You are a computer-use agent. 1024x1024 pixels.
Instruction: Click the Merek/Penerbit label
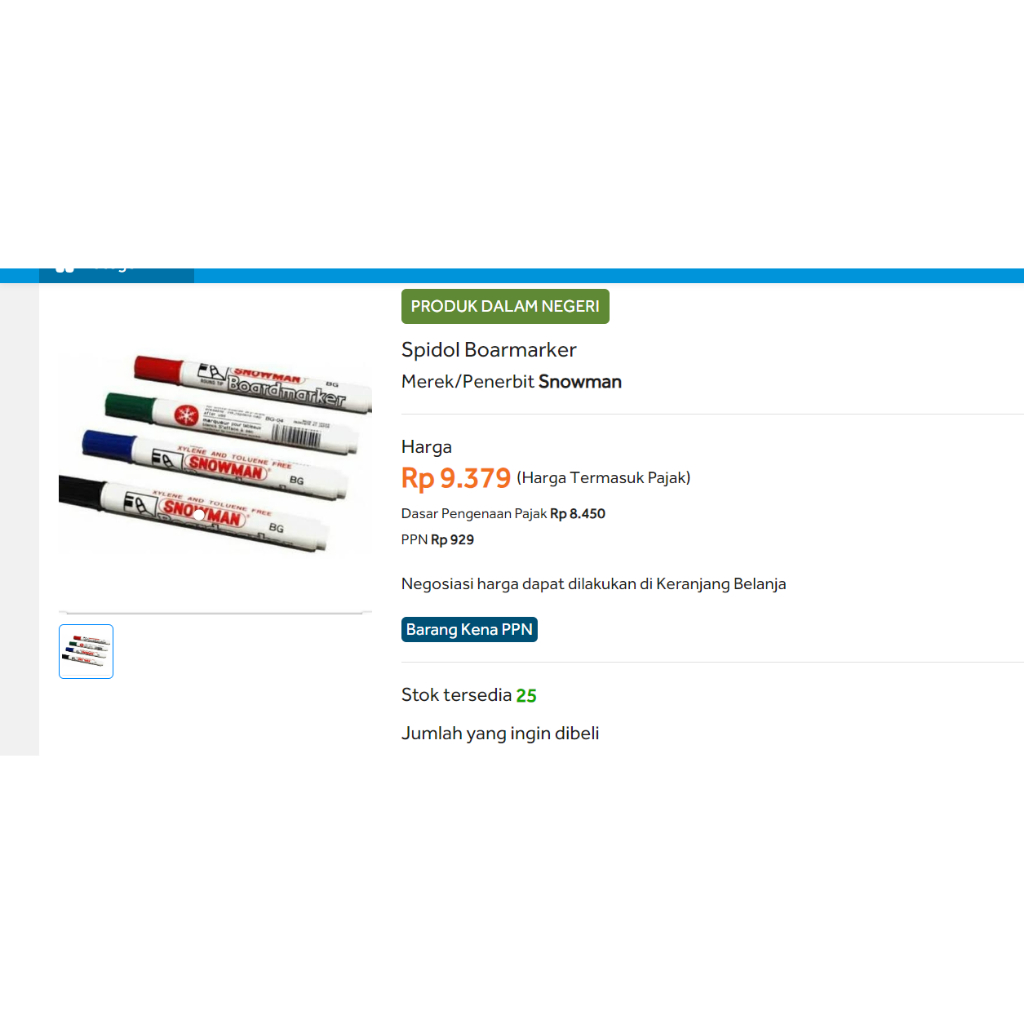(x=468, y=381)
